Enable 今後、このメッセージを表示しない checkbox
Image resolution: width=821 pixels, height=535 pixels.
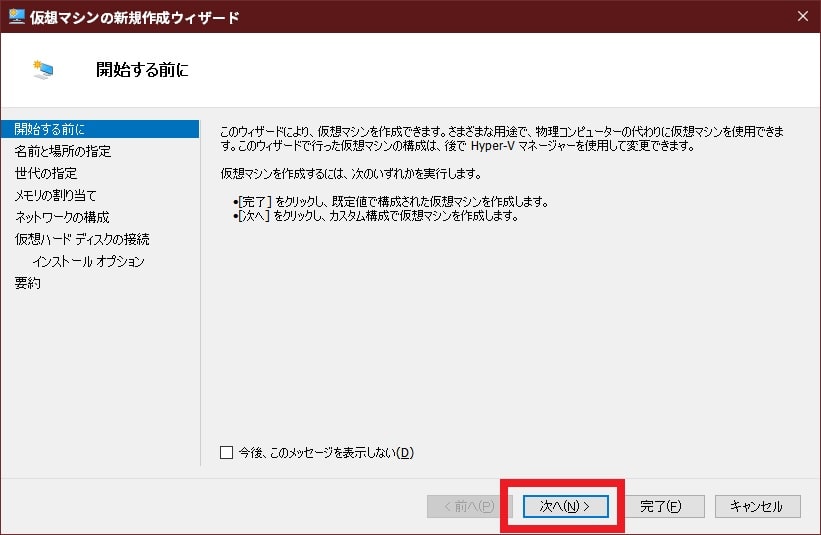click(227, 452)
